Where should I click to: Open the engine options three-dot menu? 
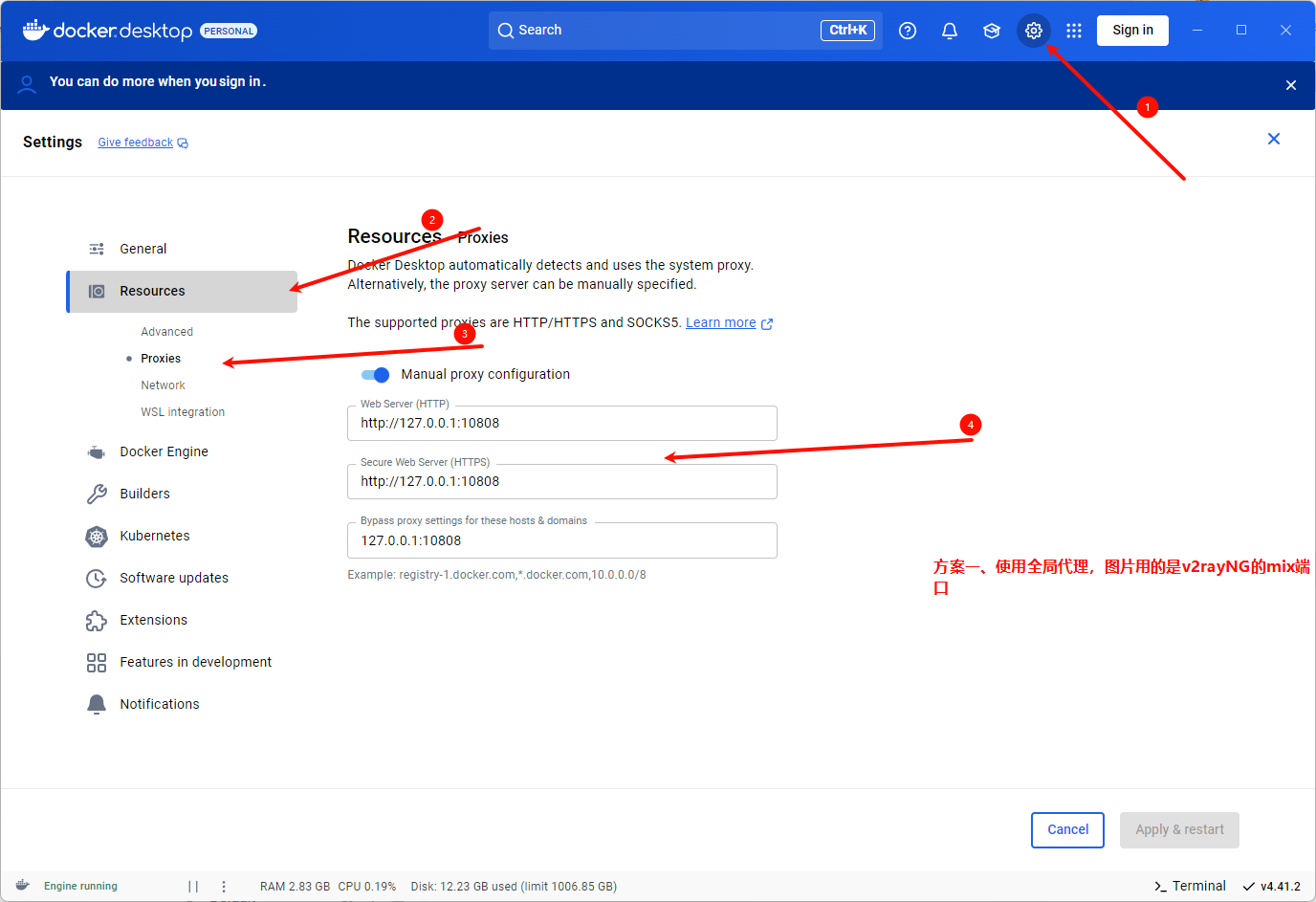(x=224, y=887)
